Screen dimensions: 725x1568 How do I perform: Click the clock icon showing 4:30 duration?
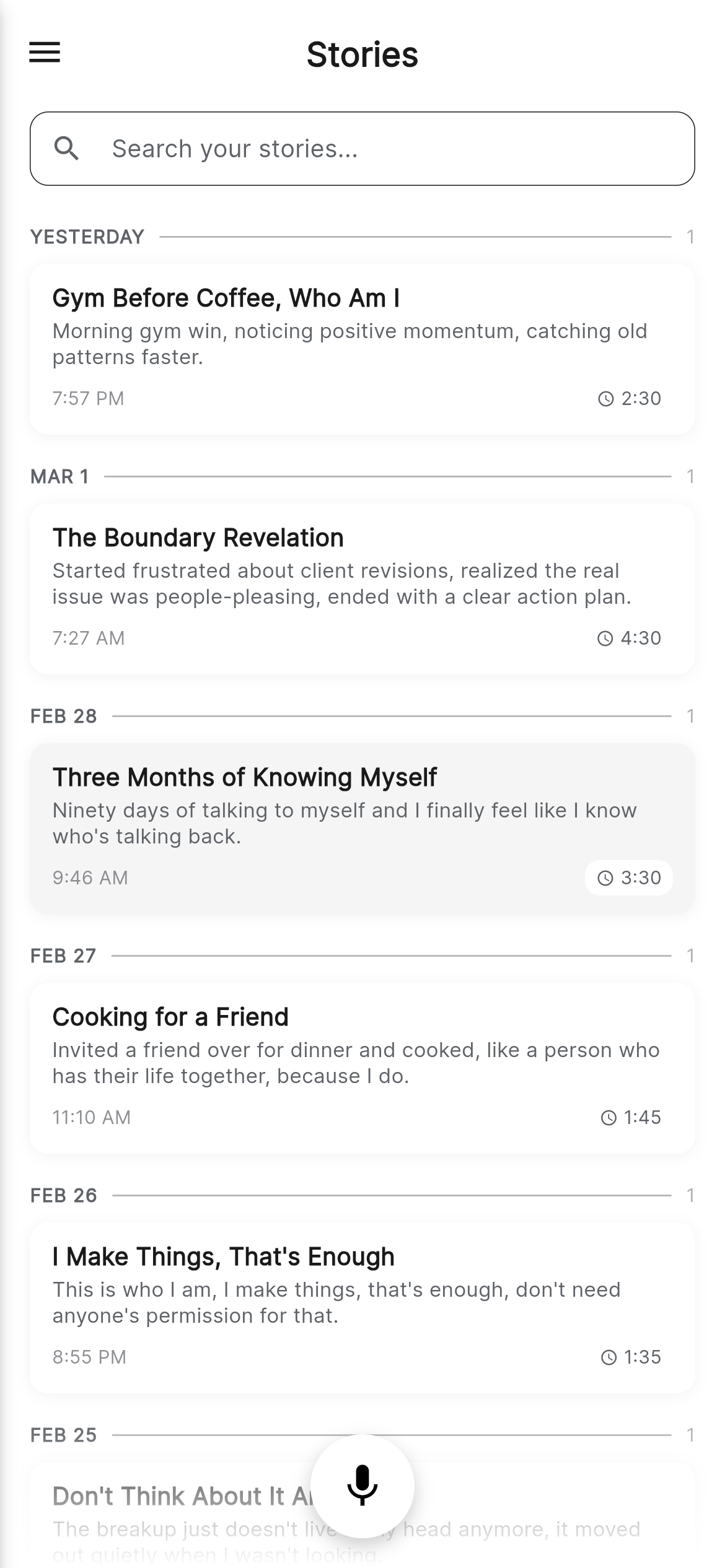pyautogui.click(x=605, y=638)
